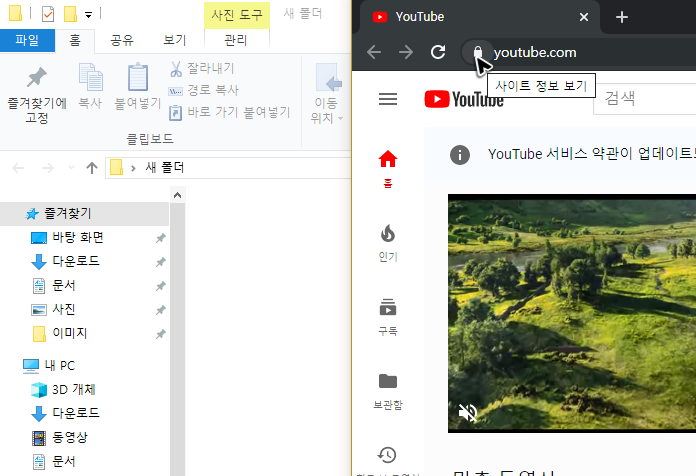Click quick access toolbar new folder icon
The width and height of the screenshot is (696, 476).
point(70,14)
